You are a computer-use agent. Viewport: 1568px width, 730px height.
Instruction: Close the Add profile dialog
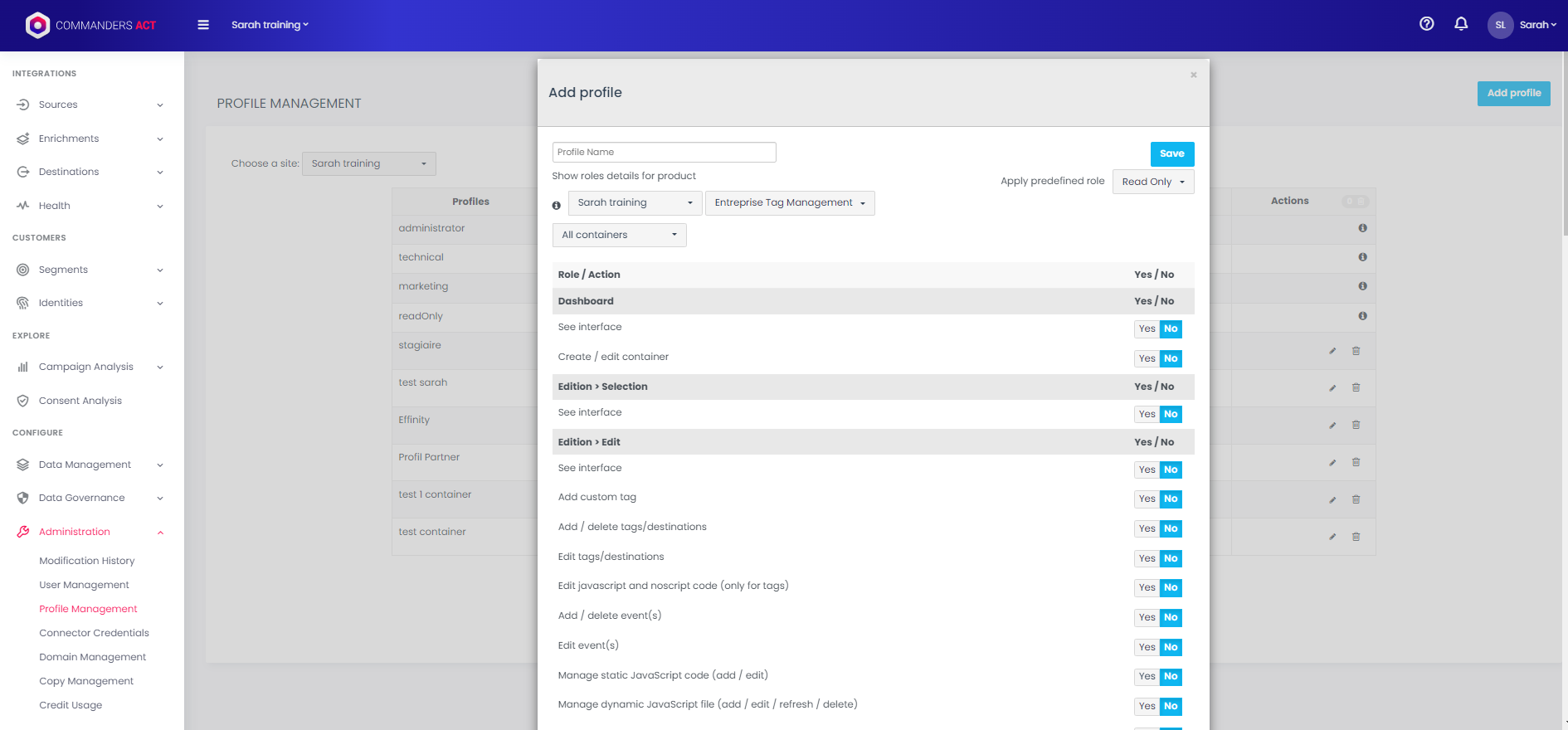(1193, 75)
